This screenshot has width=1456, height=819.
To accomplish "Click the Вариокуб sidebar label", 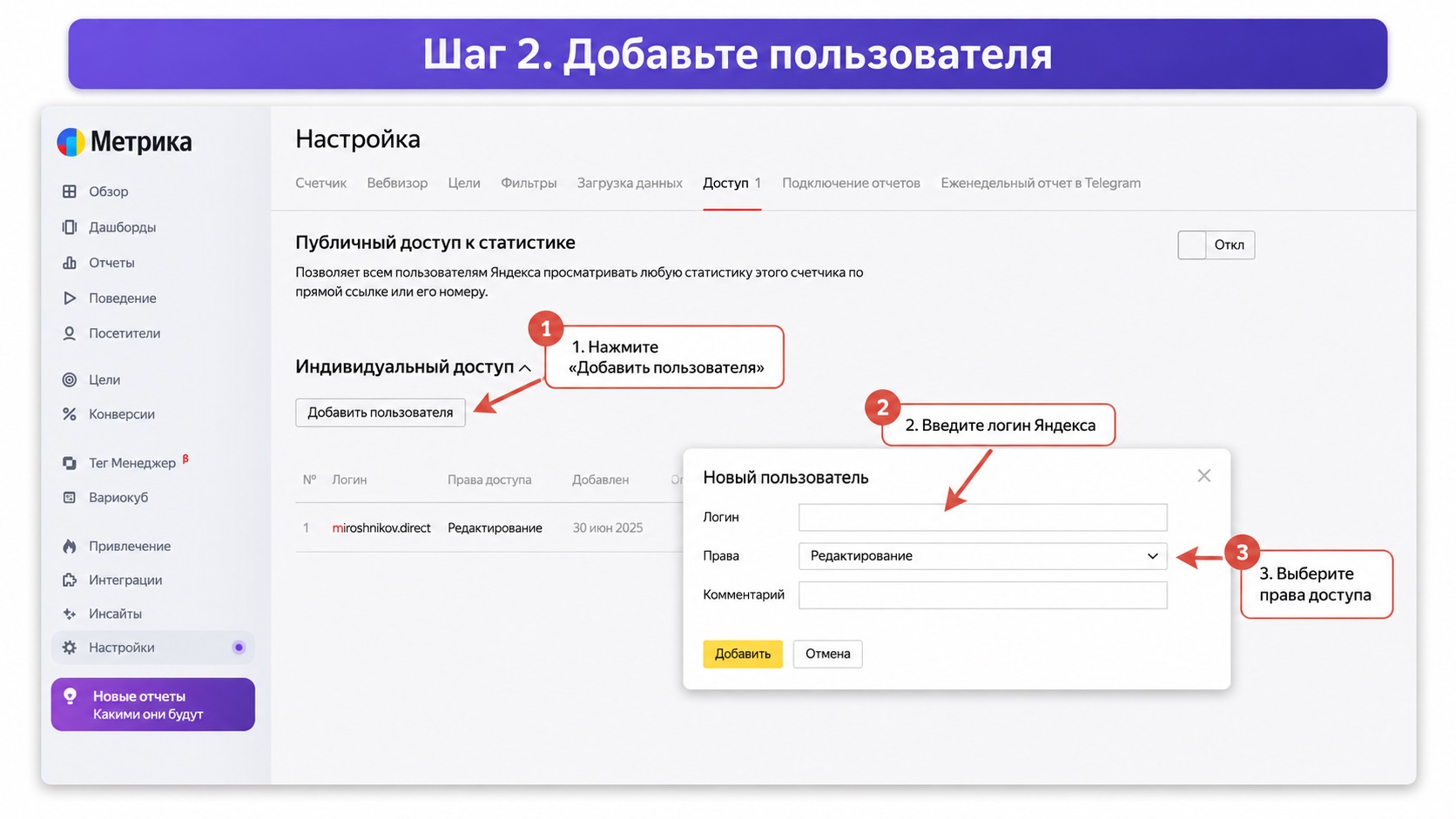I will point(118,498).
